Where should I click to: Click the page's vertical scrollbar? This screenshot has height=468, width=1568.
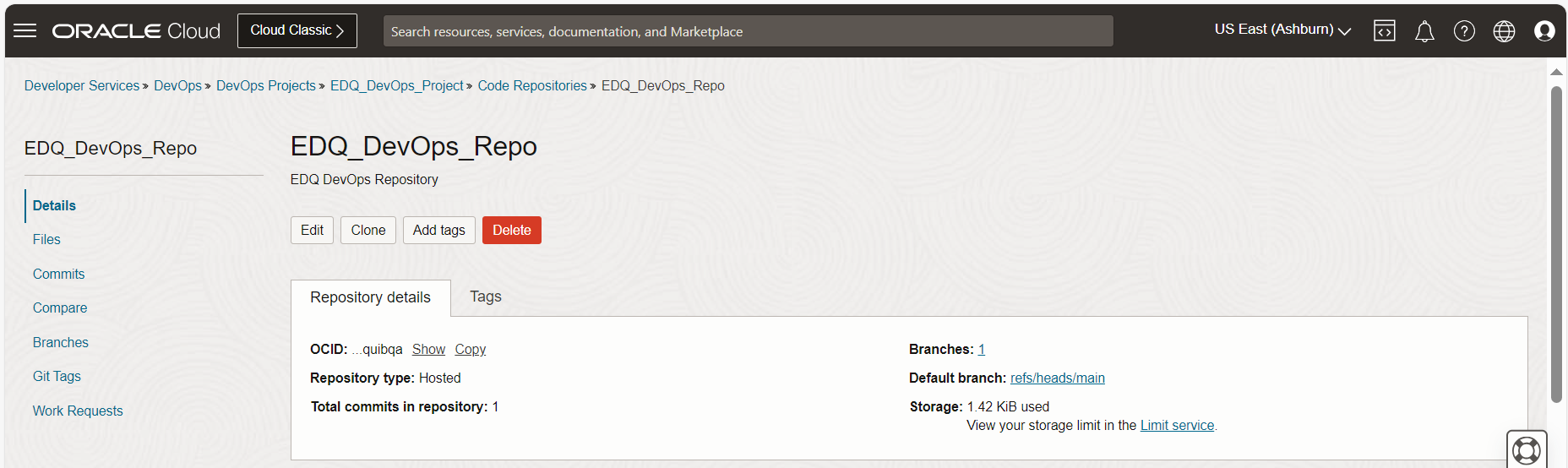click(x=1556, y=245)
